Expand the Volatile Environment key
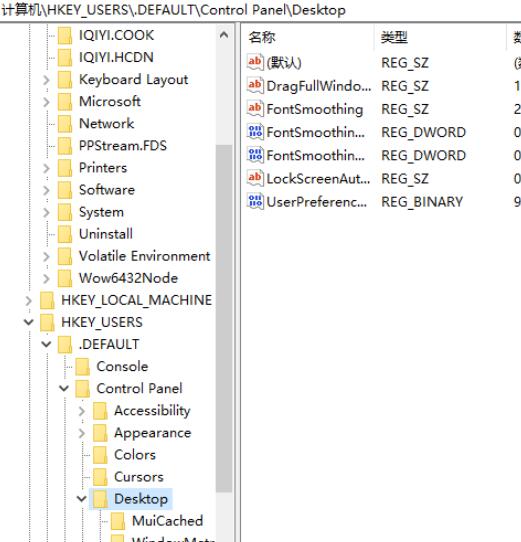The width and height of the screenshot is (521, 542). [46, 257]
